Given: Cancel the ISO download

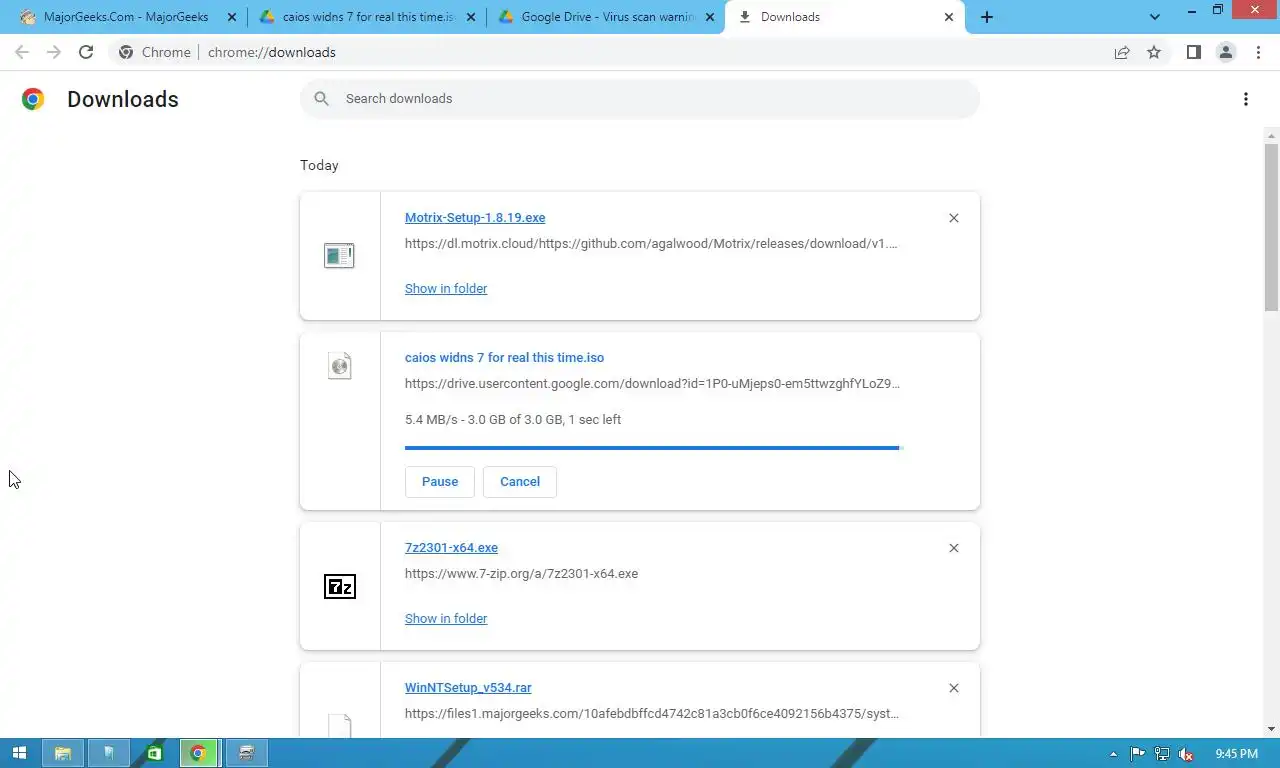Looking at the screenshot, I should pyautogui.click(x=520, y=482).
